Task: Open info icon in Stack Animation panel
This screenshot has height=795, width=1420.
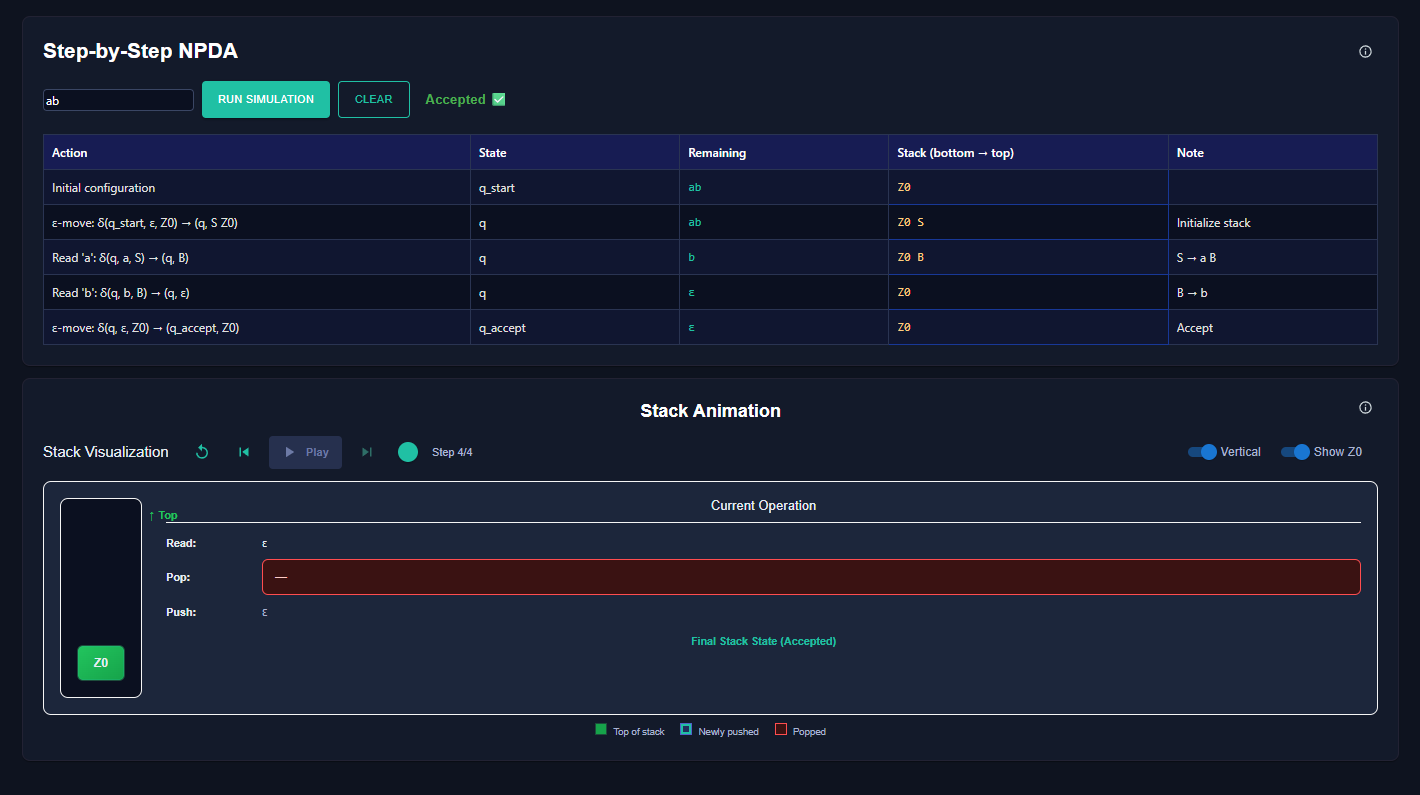Action: 1365,408
